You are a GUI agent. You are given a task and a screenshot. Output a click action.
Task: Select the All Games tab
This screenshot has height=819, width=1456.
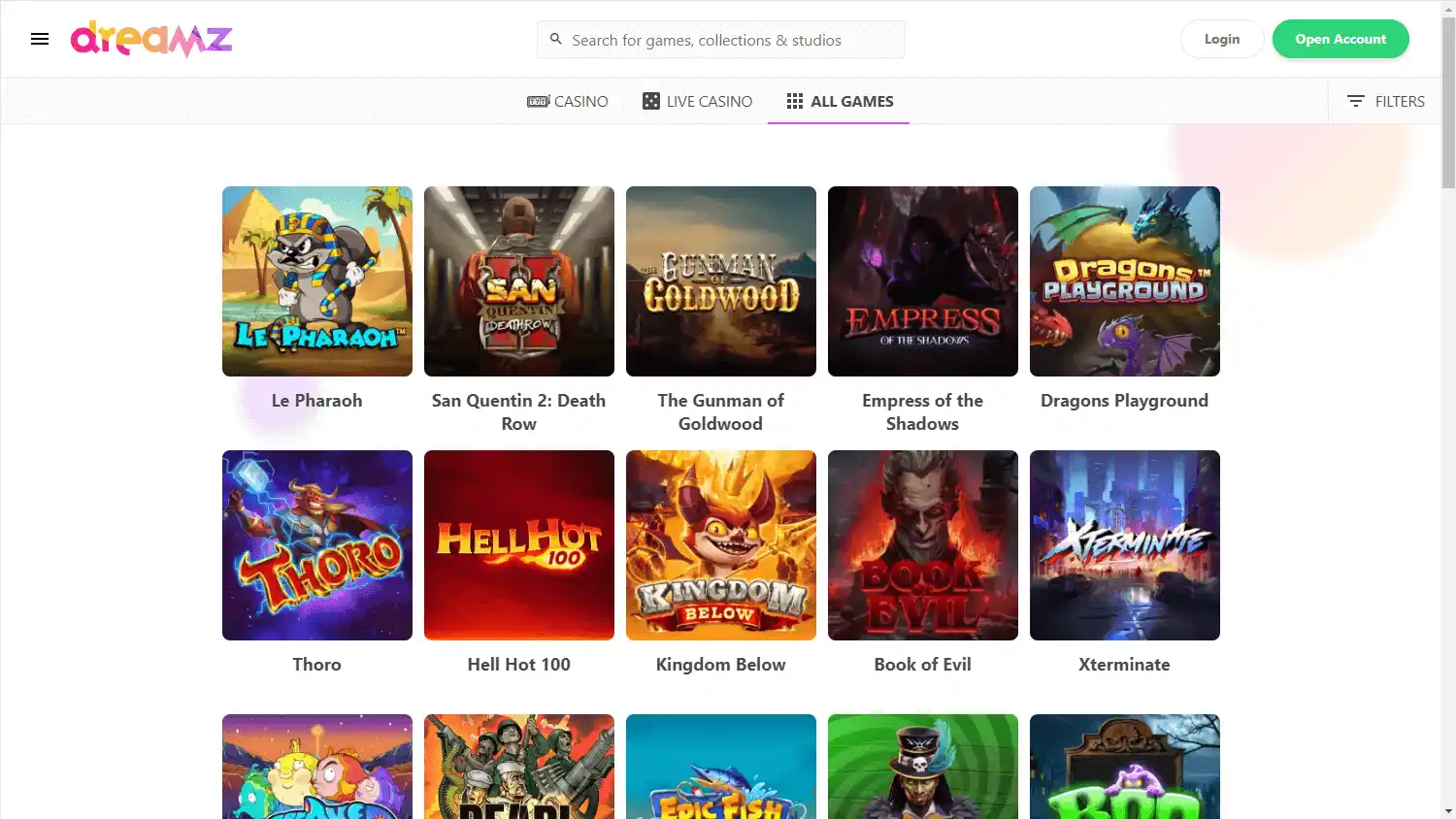pos(840,101)
